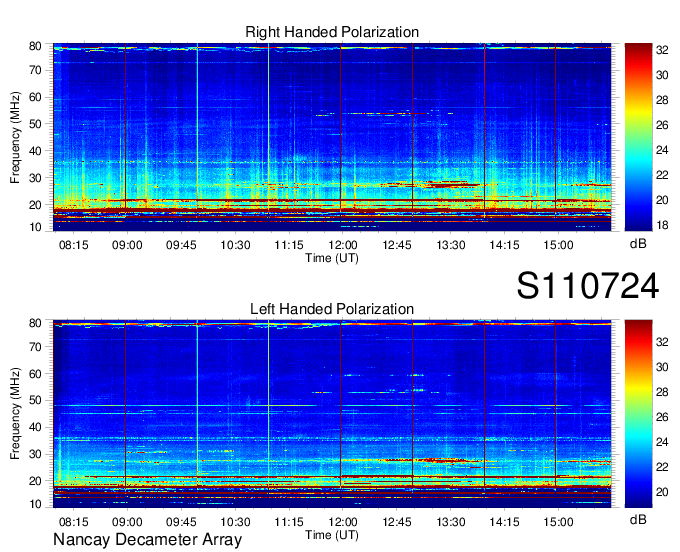This screenshot has width=680, height=552.
Task: Click the 26 dB value on the Left Handed colorbar
Action: (662, 417)
